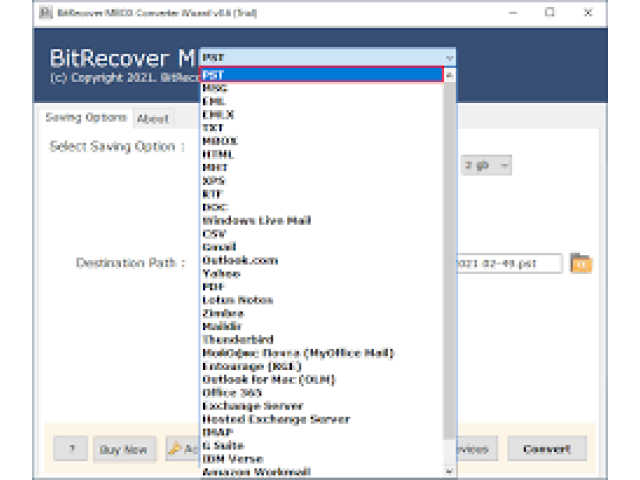Screen dimensions: 640x480
Task: Pick MBOX as the saving format
Action: 219,141
